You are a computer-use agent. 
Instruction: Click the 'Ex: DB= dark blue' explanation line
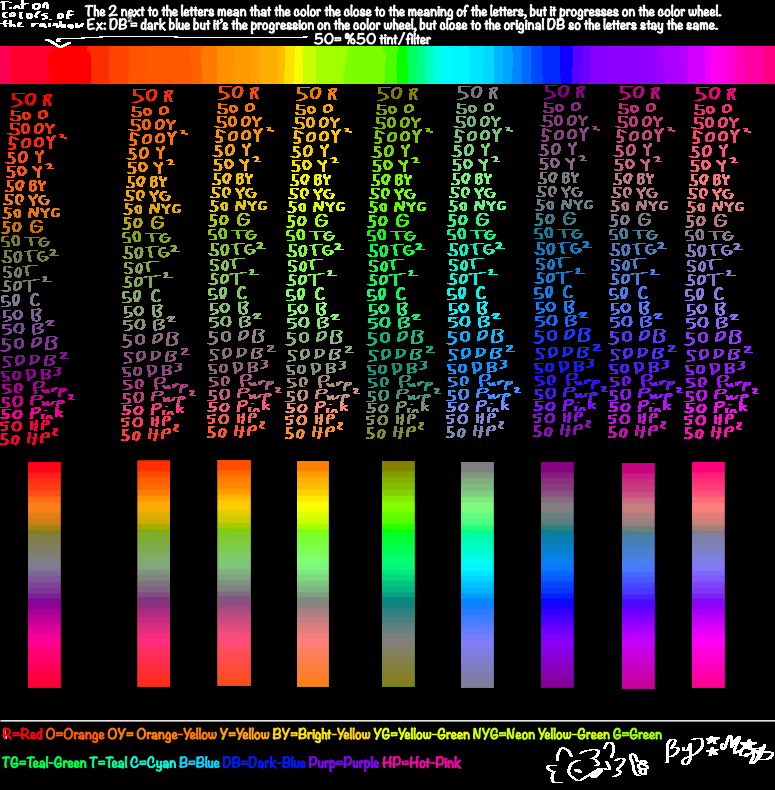coord(400,25)
